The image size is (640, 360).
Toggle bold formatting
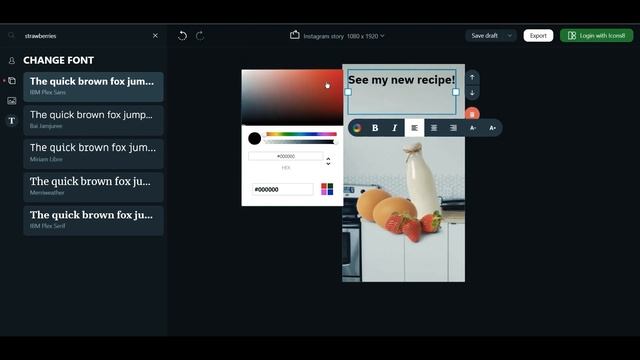375,128
